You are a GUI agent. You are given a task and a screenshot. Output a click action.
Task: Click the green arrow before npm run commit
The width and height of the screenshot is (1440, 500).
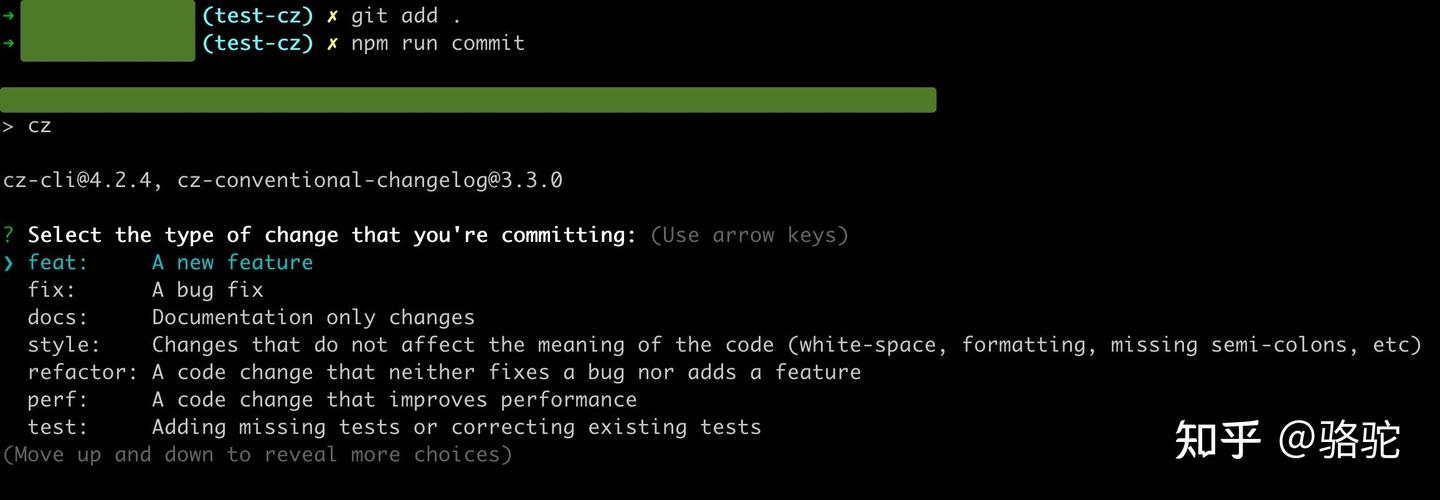pyautogui.click(x=9, y=43)
